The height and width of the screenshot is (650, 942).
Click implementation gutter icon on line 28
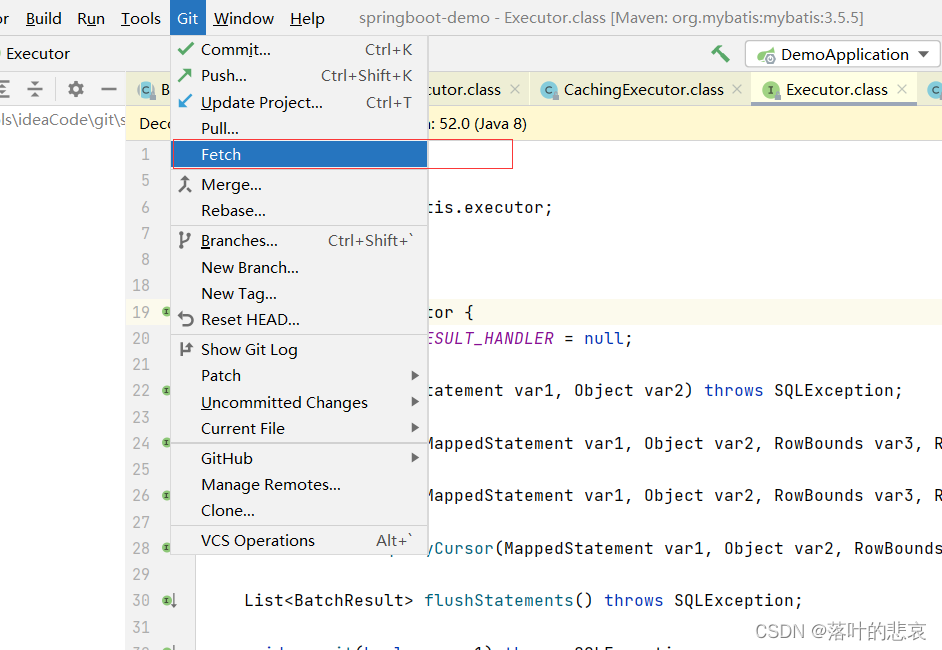click(166, 548)
